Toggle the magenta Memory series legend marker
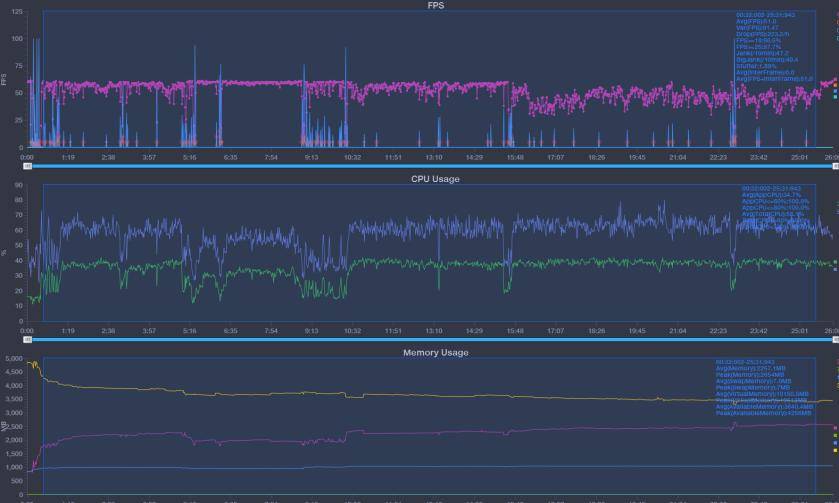Screen dimensions: 839x503 835,429
